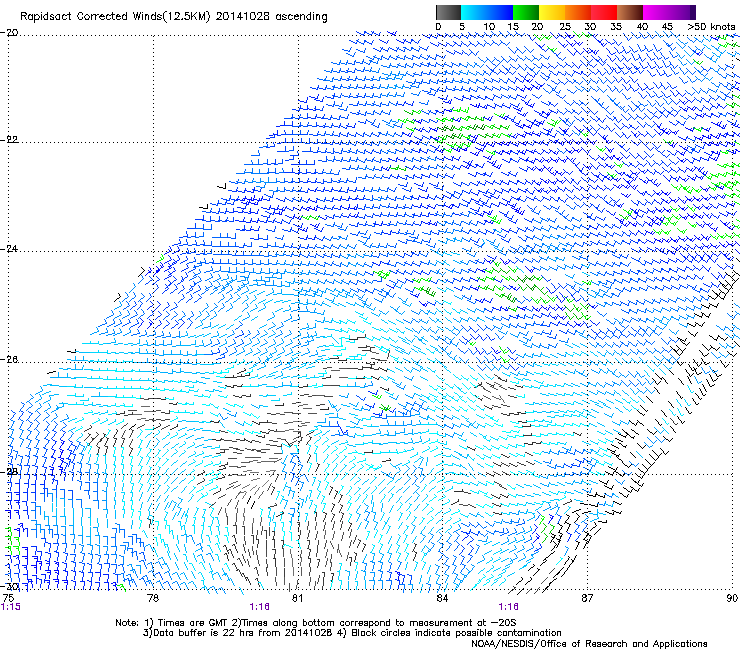Click the '0' legend scale label

(438, 27)
